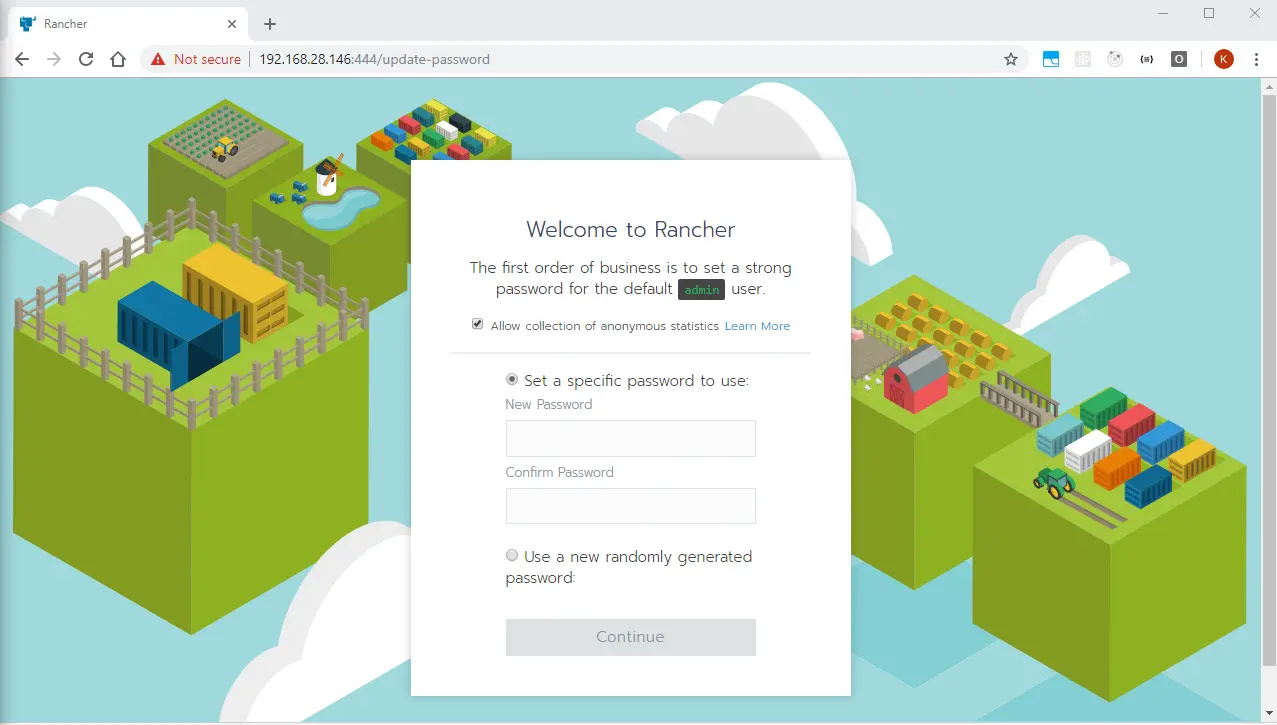Image resolution: width=1277 pixels, height=725 pixels.
Task: Click the circular gray extension icon
Action: point(1115,59)
